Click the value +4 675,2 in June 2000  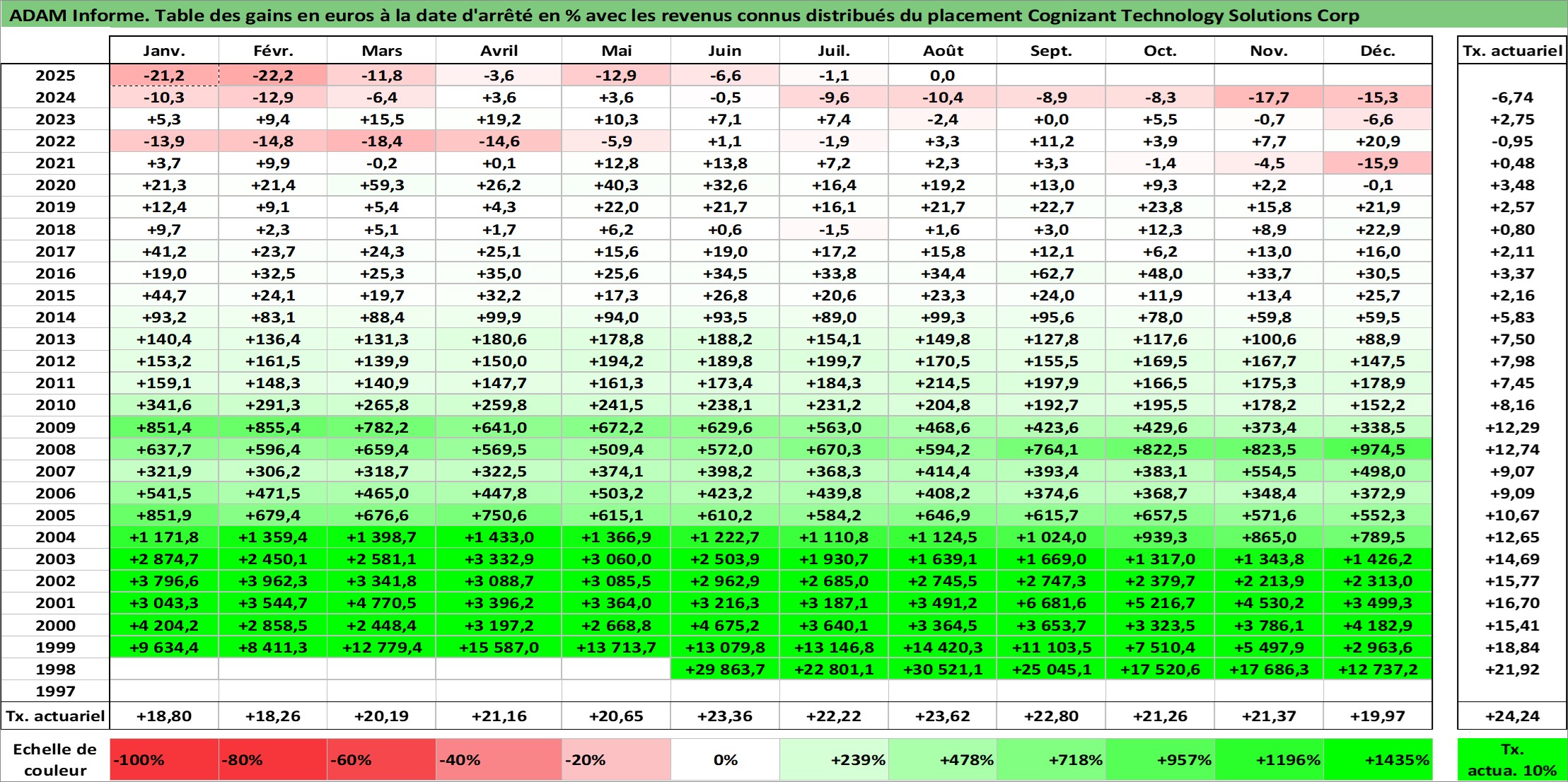point(725,625)
